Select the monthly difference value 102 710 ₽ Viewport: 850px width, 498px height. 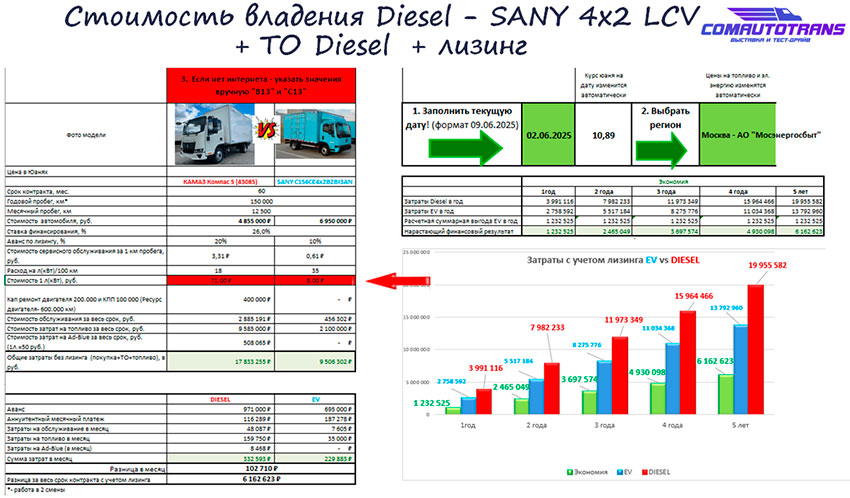[261, 469]
